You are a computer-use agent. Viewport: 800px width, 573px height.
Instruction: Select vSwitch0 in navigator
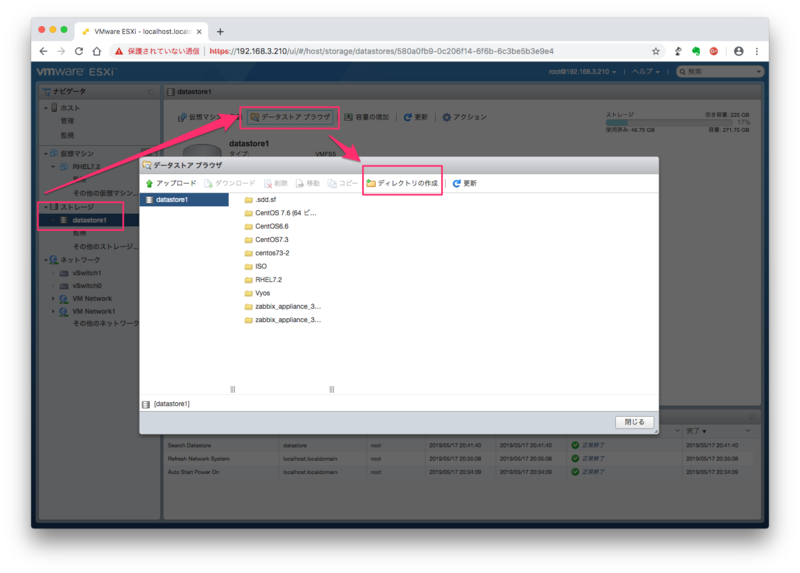coord(81,286)
